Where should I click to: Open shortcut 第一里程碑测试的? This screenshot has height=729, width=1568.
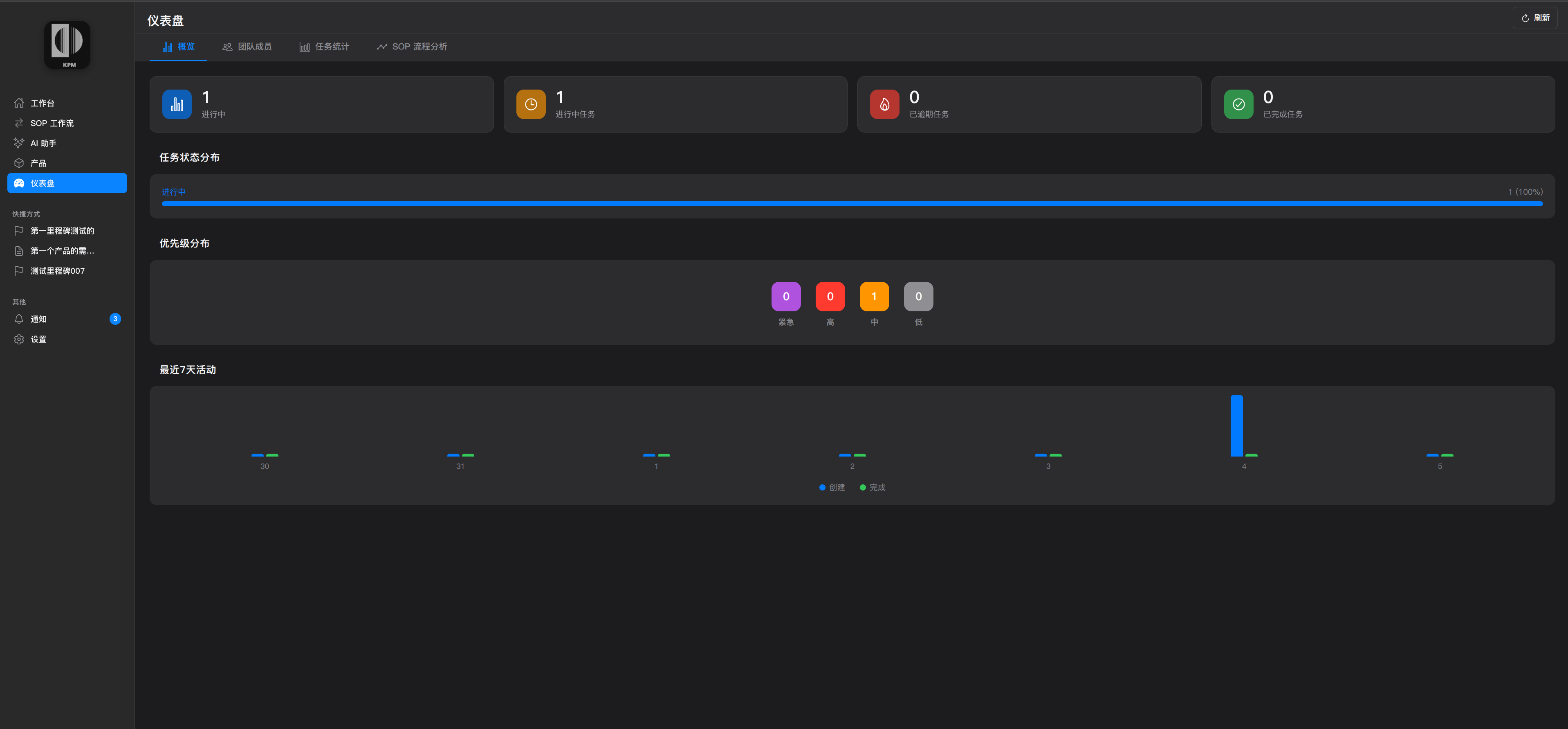62,231
